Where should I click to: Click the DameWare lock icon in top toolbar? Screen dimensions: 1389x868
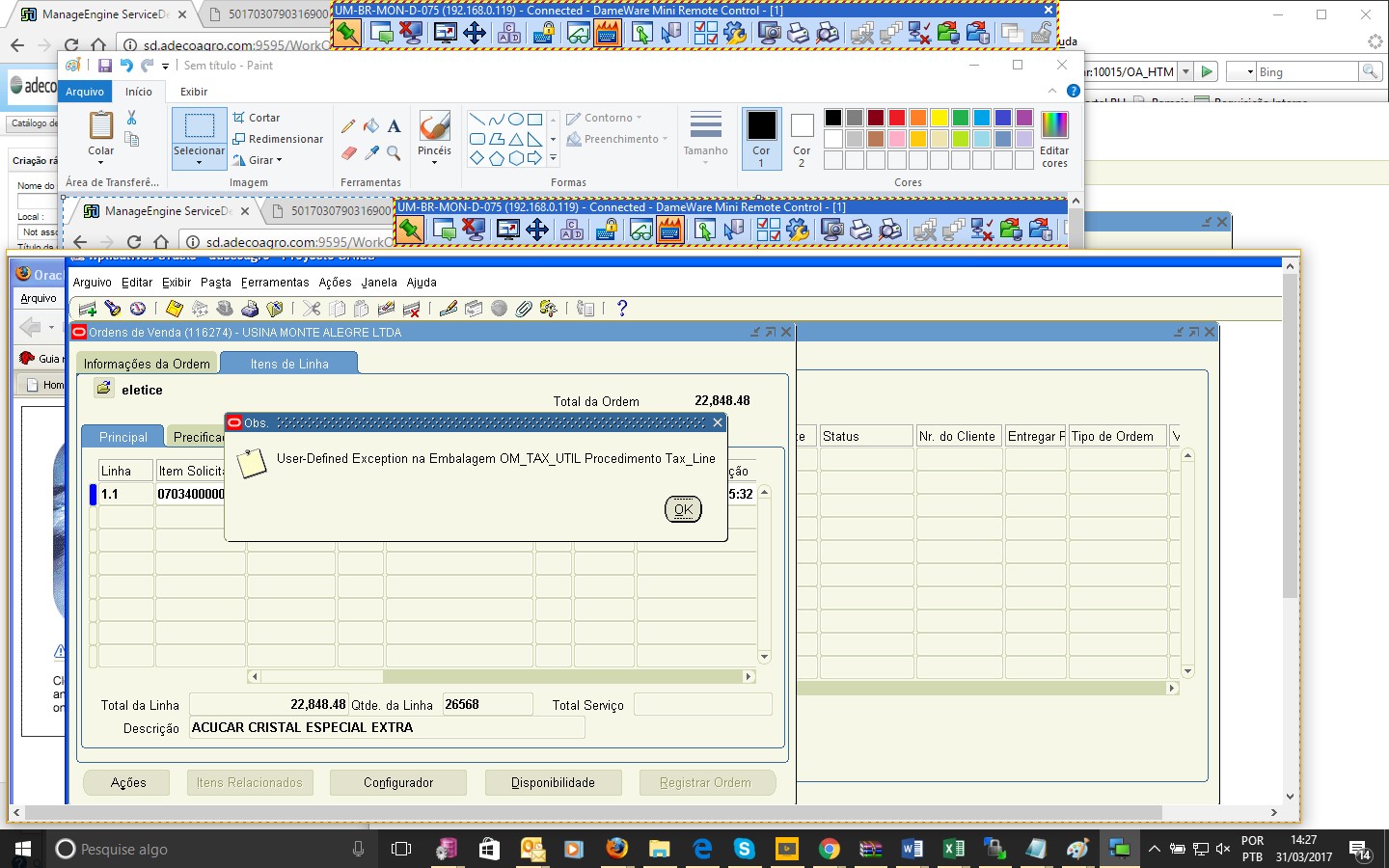544,34
